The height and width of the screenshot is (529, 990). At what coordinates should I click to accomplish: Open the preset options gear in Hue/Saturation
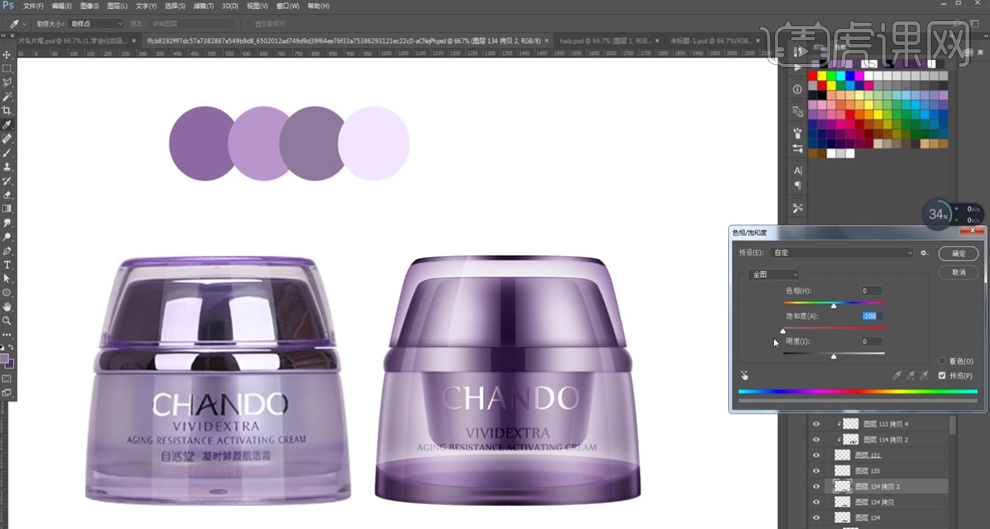(x=924, y=253)
